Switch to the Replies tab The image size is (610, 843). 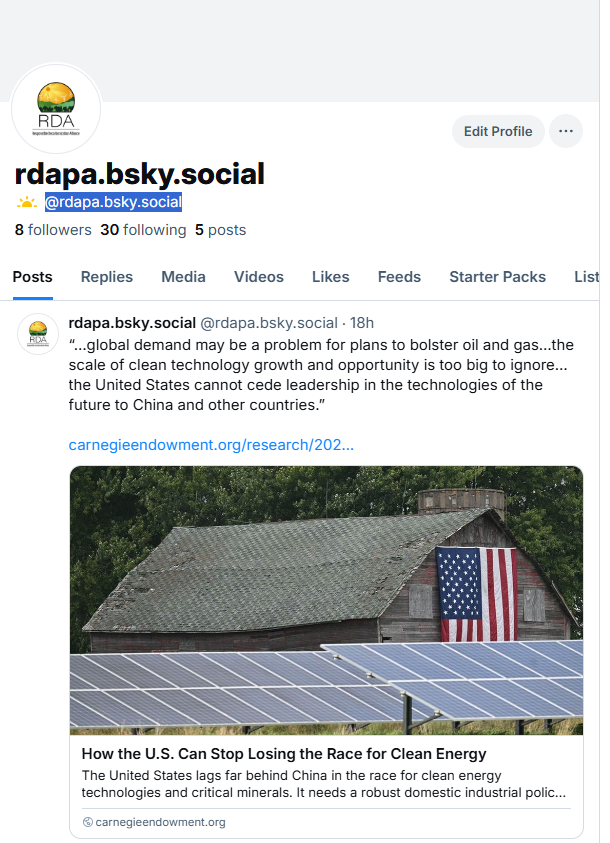point(107,277)
